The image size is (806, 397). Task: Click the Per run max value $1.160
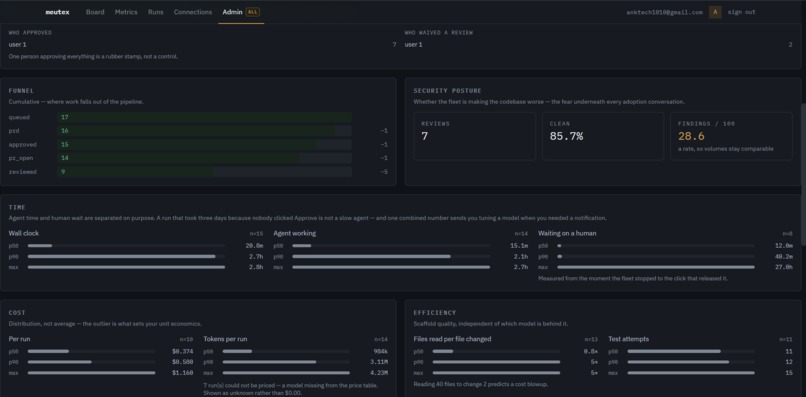182,373
